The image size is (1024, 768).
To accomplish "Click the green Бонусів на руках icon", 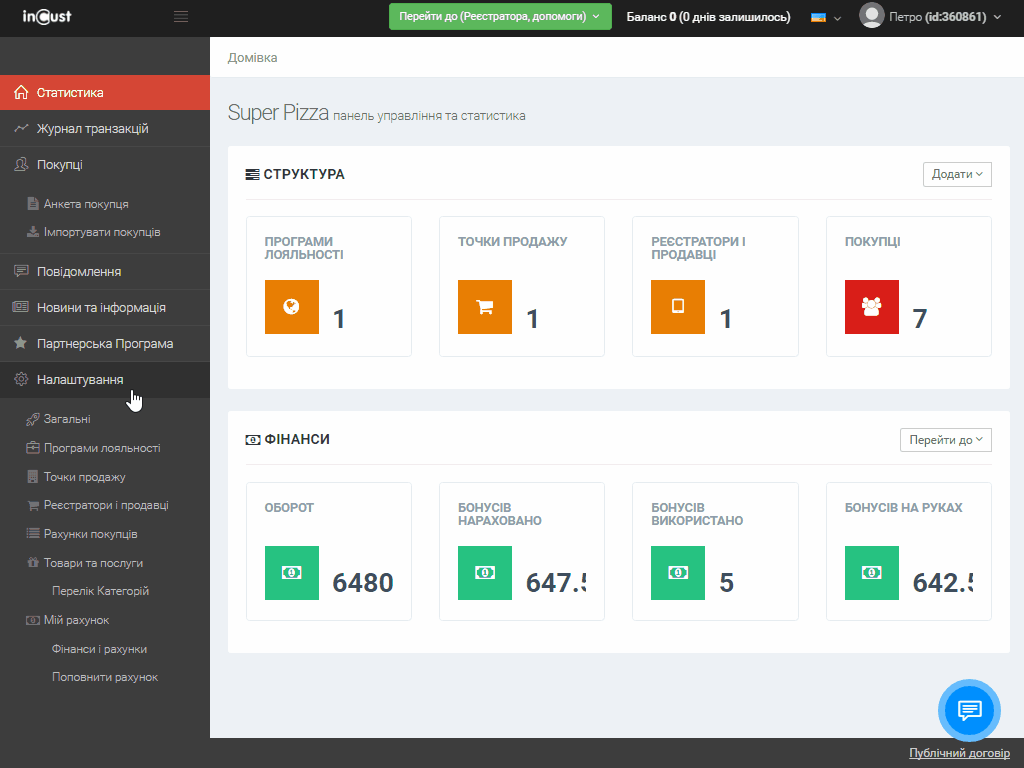I will [x=871, y=573].
